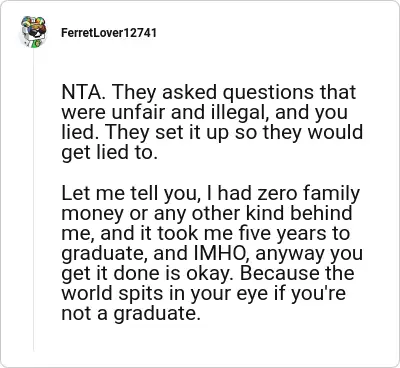The image size is (400, 368).
Task: Open FerretLover12741's avatar icon
Action: (x=33, y=32)
